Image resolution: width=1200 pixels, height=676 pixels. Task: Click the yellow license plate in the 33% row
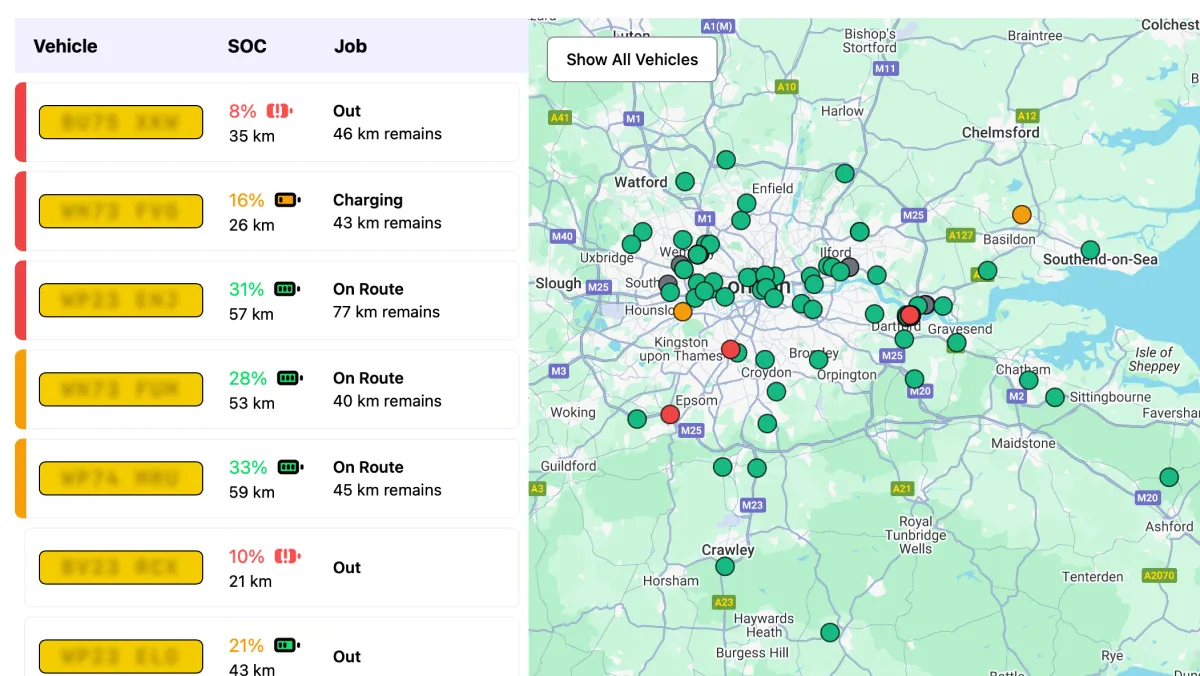(x=121, y=478)
